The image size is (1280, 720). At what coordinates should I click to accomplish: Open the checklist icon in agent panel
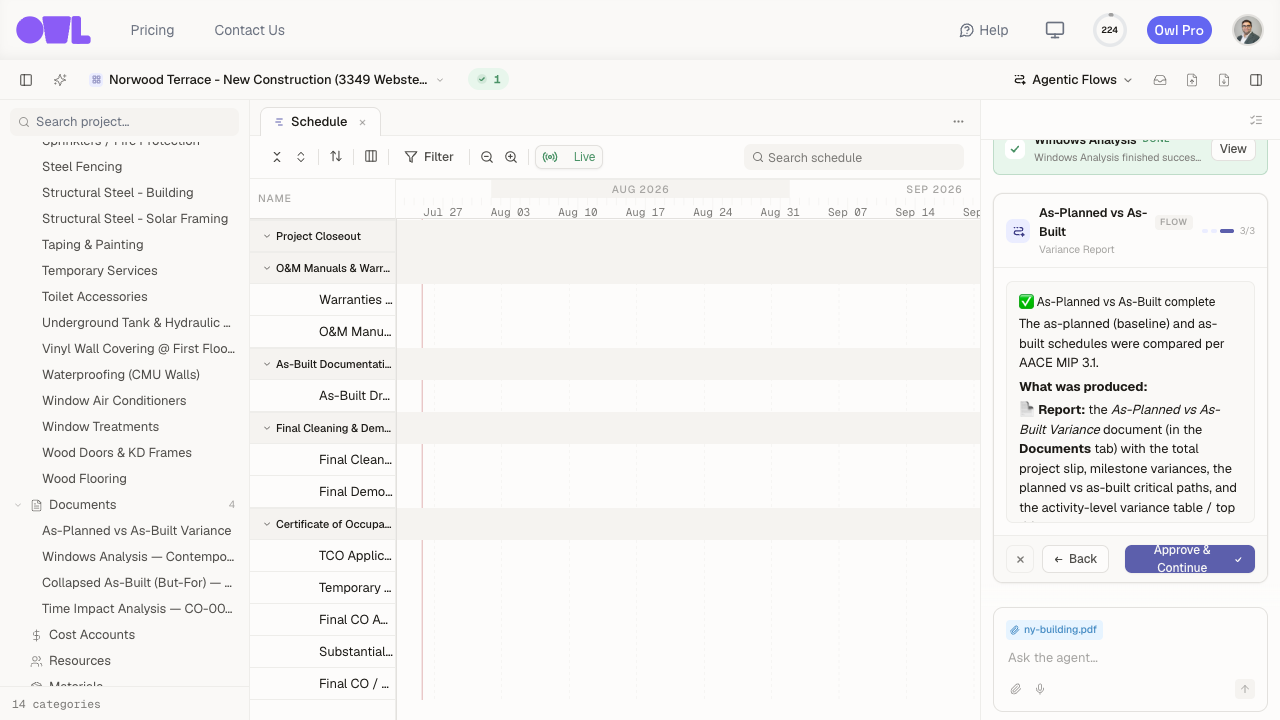click(x=1256, y=120)
